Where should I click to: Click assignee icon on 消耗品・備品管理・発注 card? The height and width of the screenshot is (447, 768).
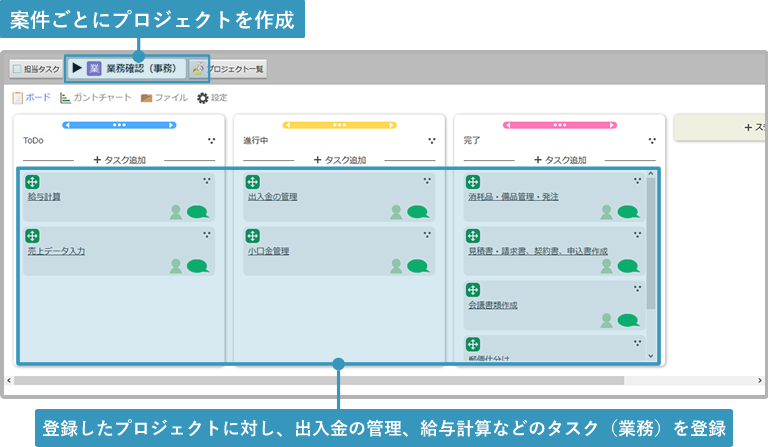[x=606, y=212]
